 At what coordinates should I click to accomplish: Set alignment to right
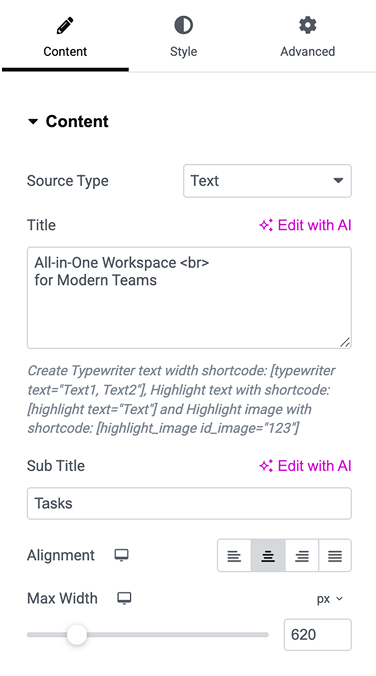coord(301,555)
